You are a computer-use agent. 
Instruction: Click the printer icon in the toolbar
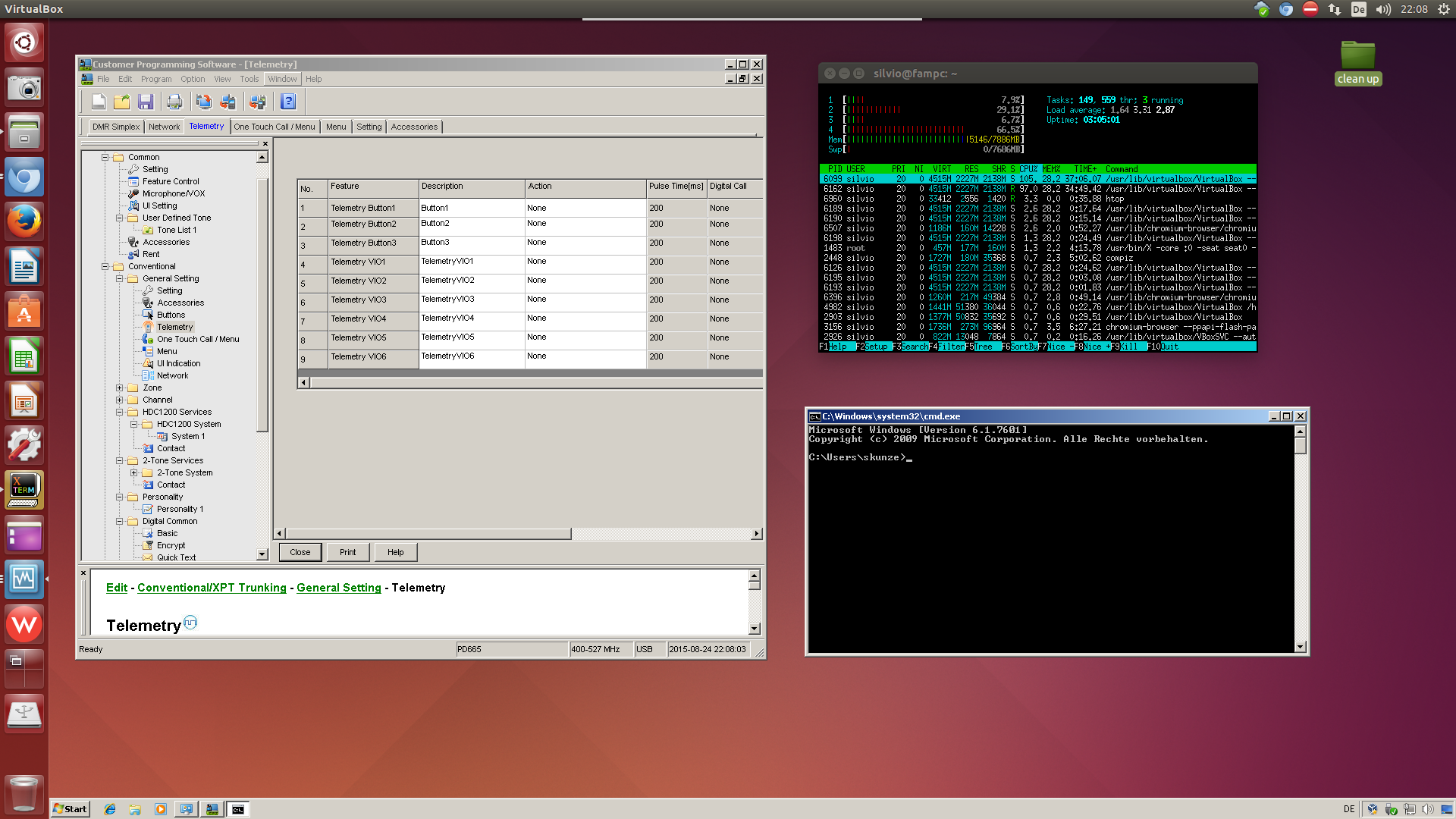[174, 102]
